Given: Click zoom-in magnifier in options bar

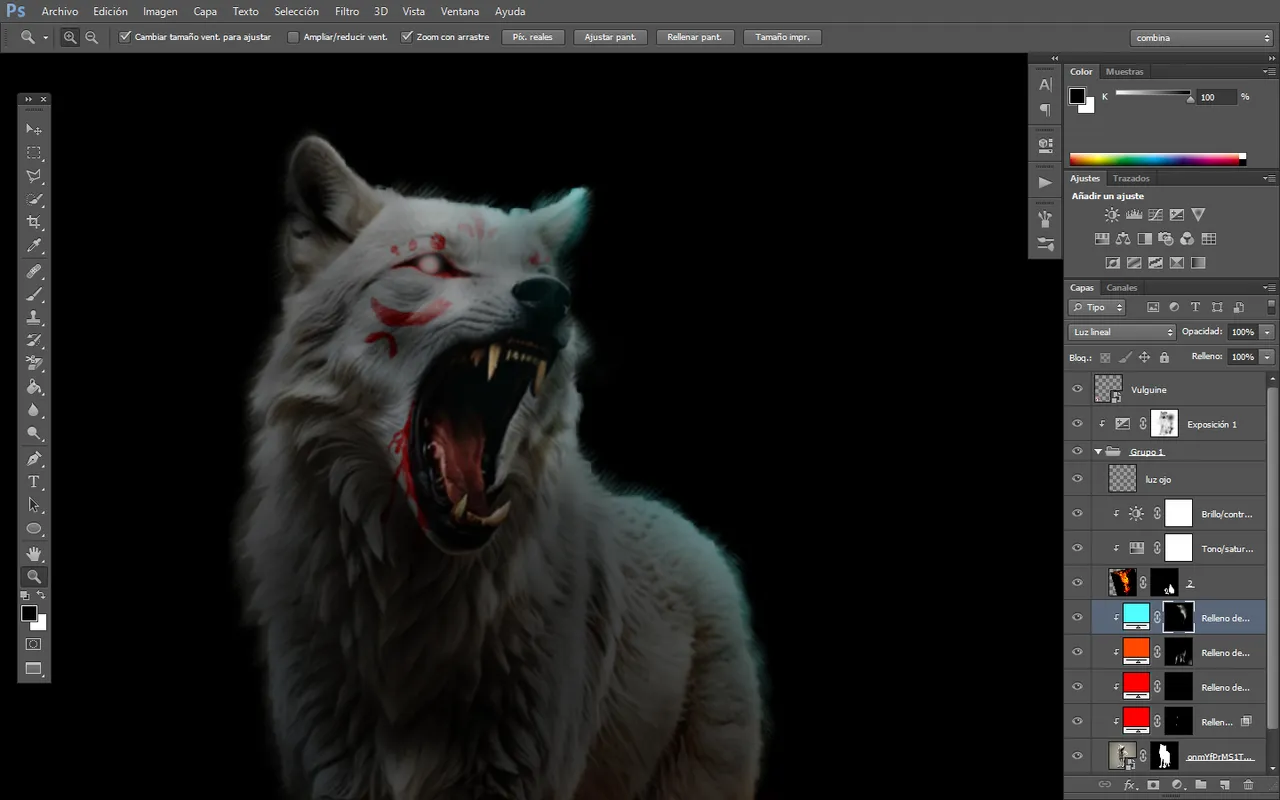Looking at the screenshot, I should point(70,37).
